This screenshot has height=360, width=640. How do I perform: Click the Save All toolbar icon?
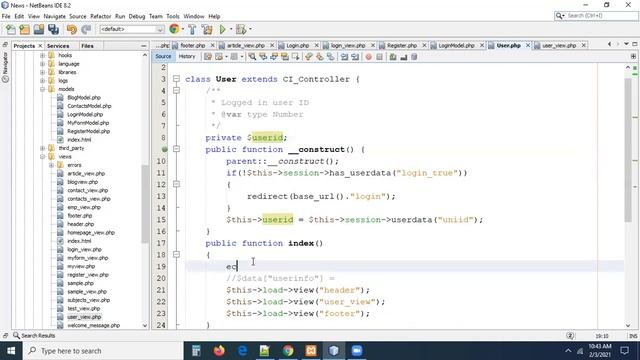(53, 29)
